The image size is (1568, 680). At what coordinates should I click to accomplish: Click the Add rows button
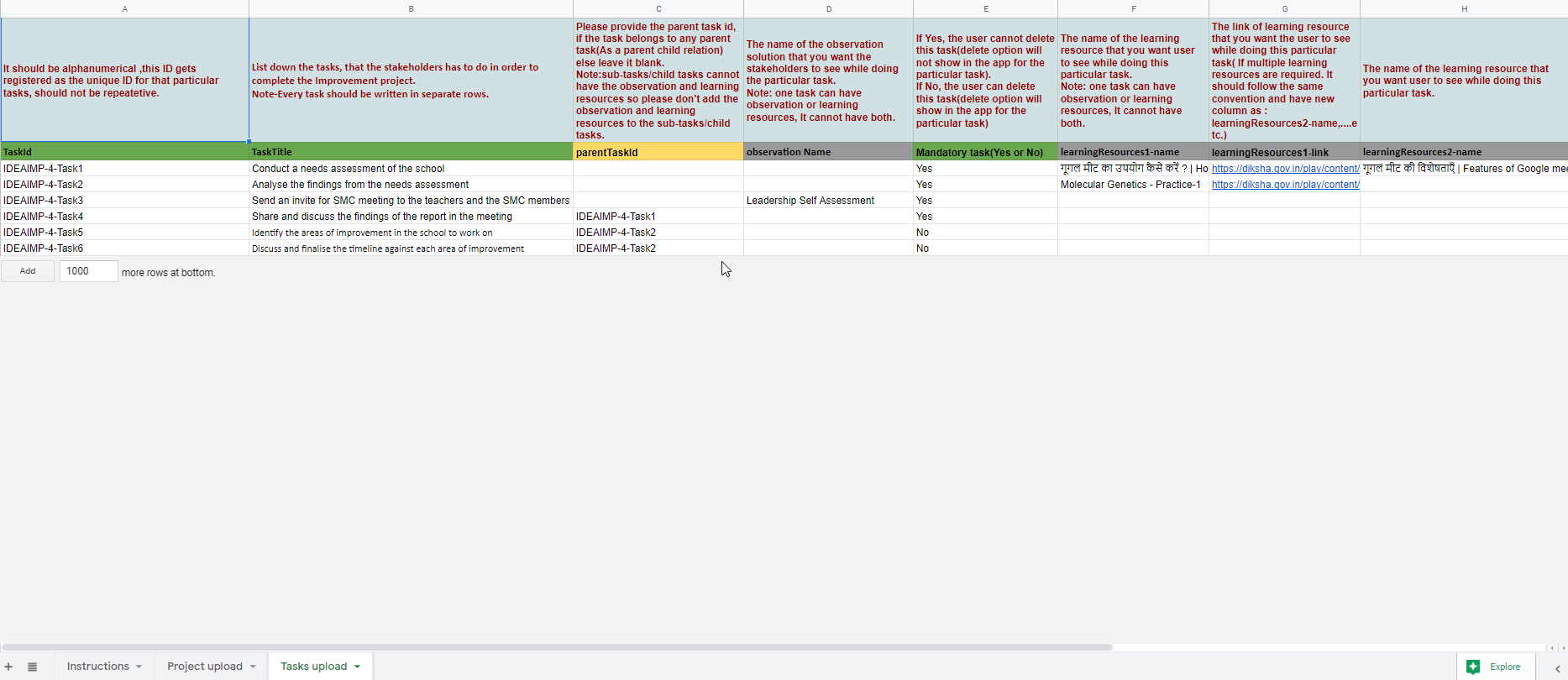click(x=28, y=271)
